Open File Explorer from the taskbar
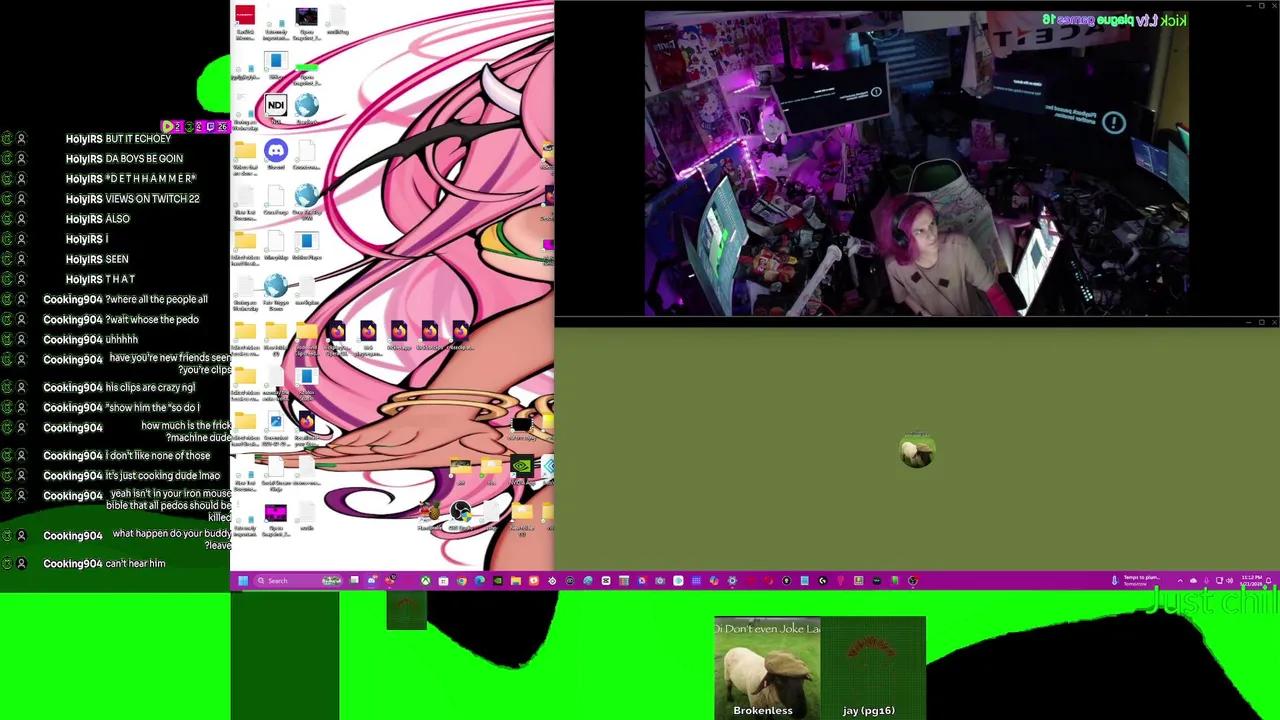The height and width of the screenshot is (720, 1280). pos(515,580)
